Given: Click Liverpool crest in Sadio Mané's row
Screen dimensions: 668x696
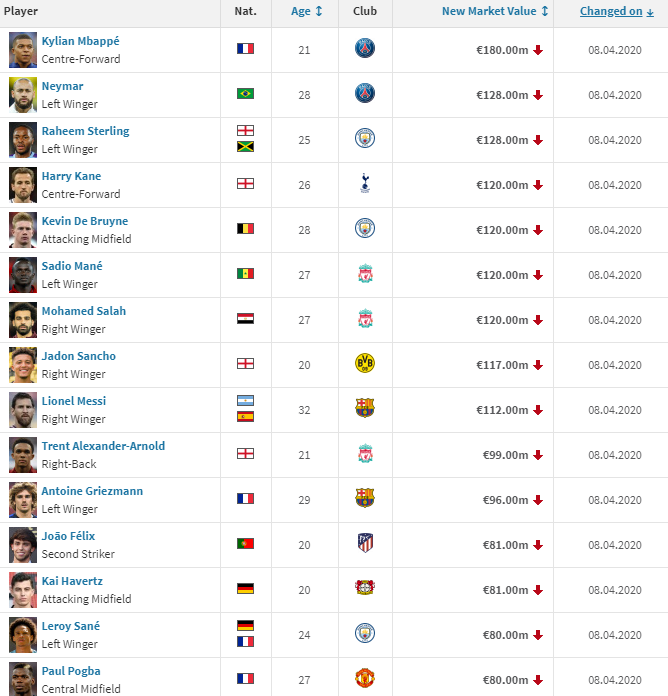Looking at the screenshot, I should click(x=365, y=273).
